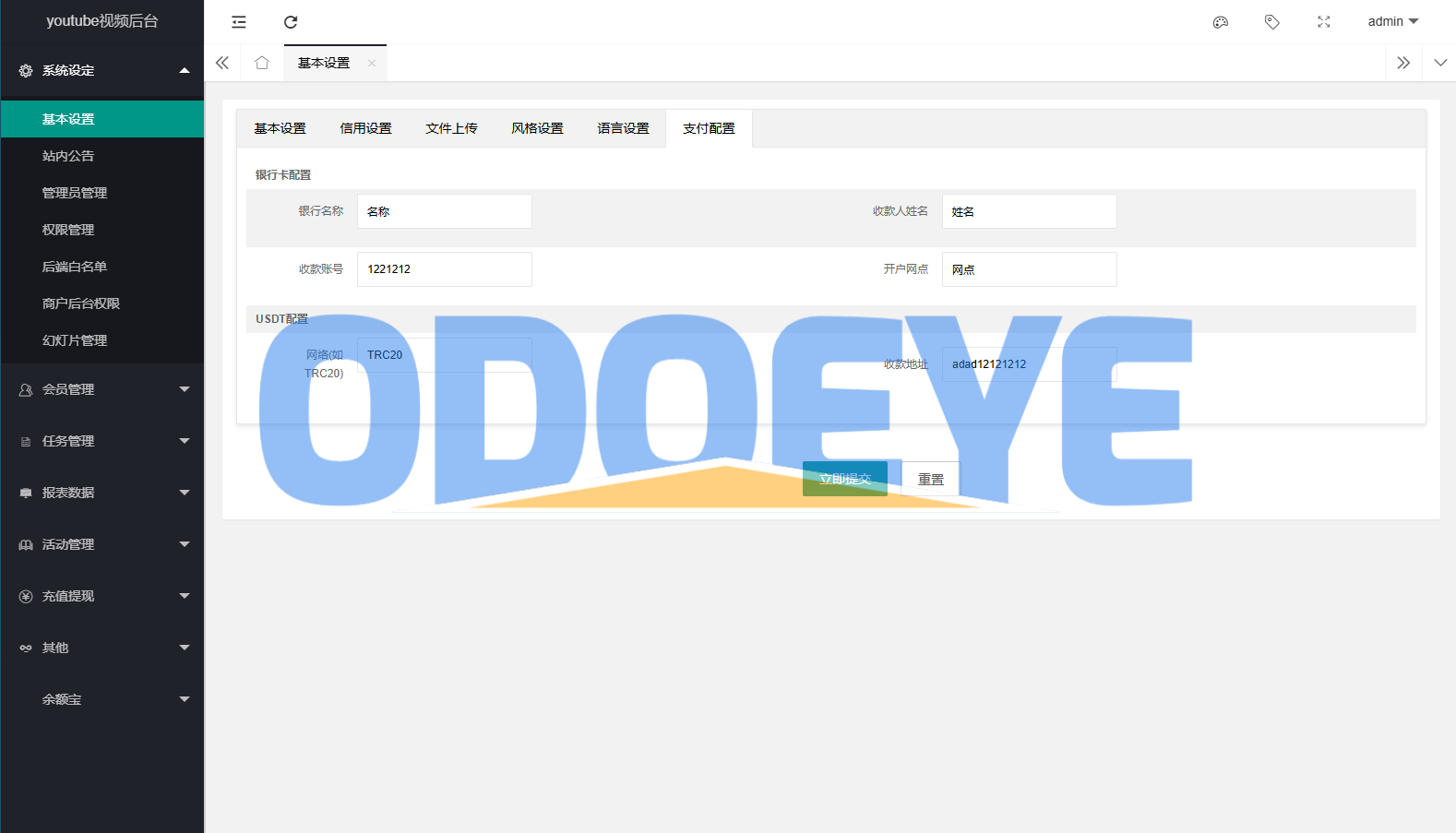Switch to the 文件上传 tab
Screen dimensions: 1456x833
click(x=451, y=128)
